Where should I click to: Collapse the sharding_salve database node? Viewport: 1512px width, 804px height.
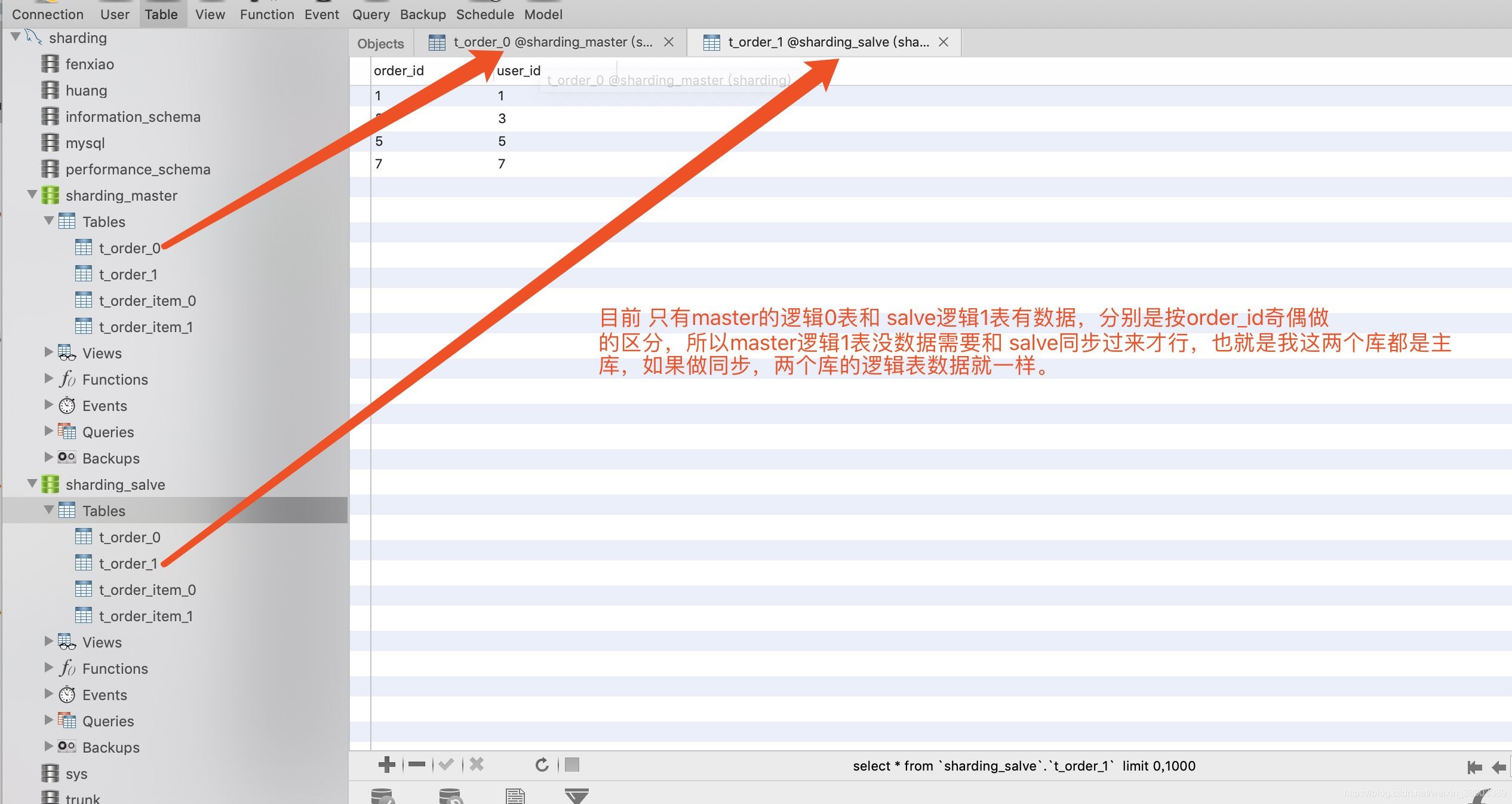click(33, 484)
